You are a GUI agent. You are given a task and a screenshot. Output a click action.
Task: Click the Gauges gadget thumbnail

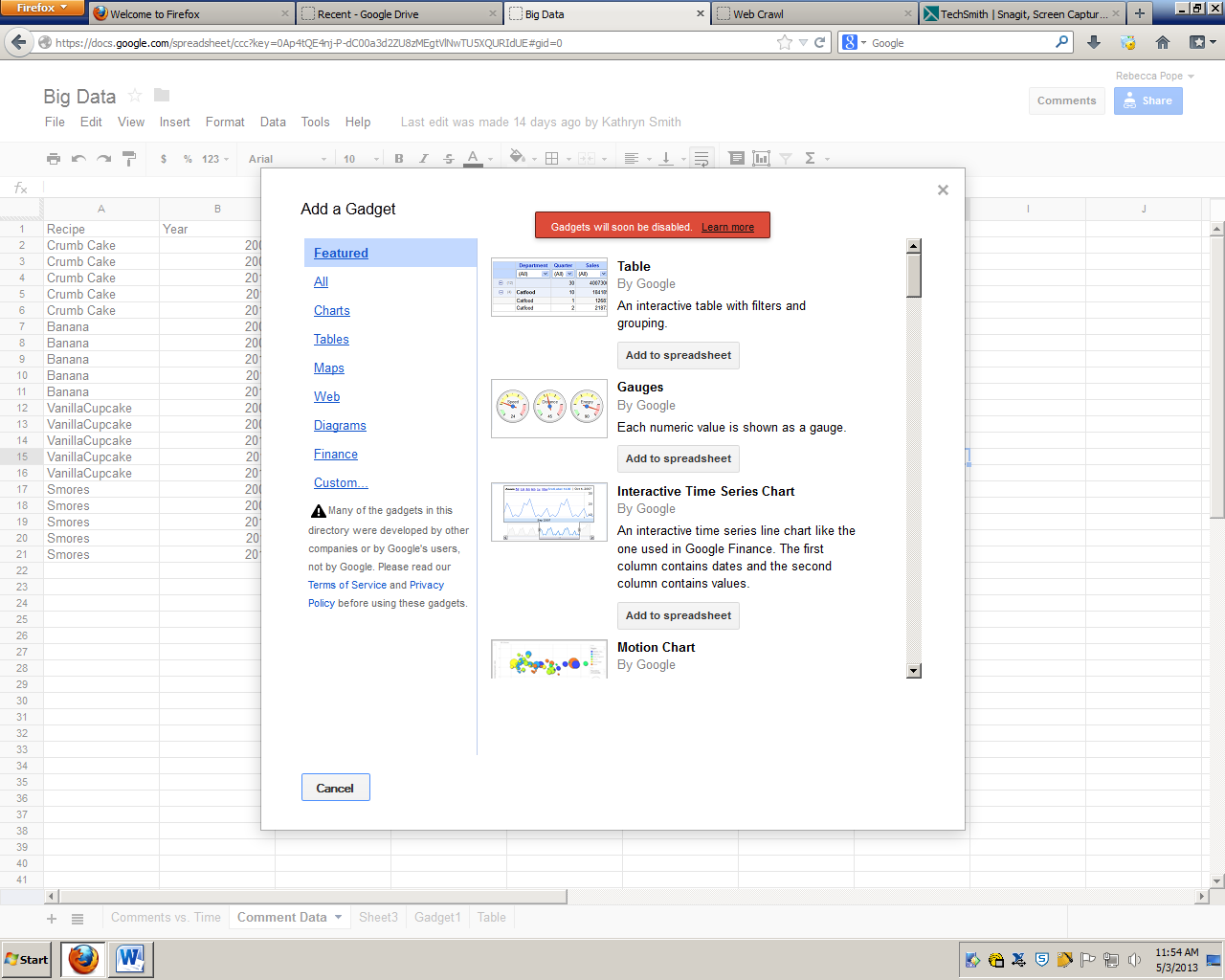point(549,409)
